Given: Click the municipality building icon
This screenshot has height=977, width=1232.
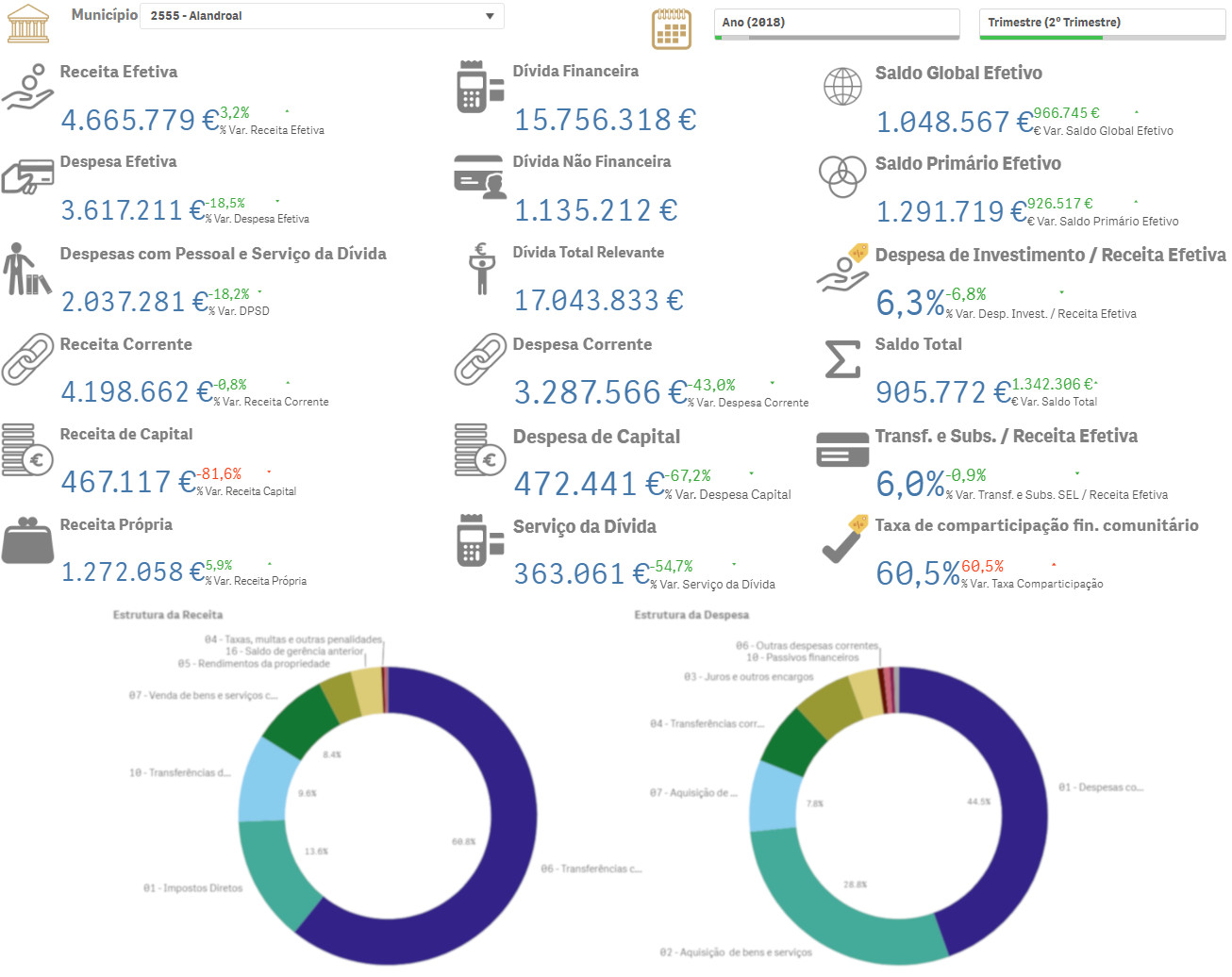Looking at the screenshot, I should click(x=27, y=25).
